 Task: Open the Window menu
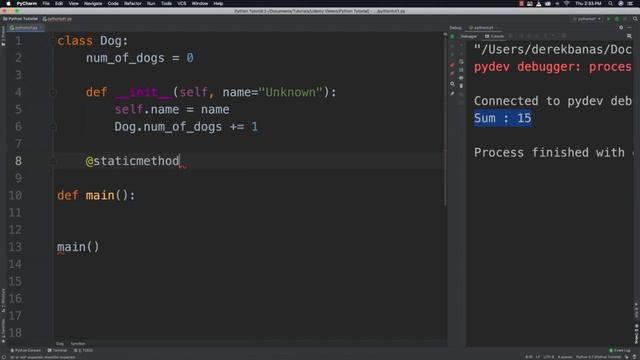200,3
